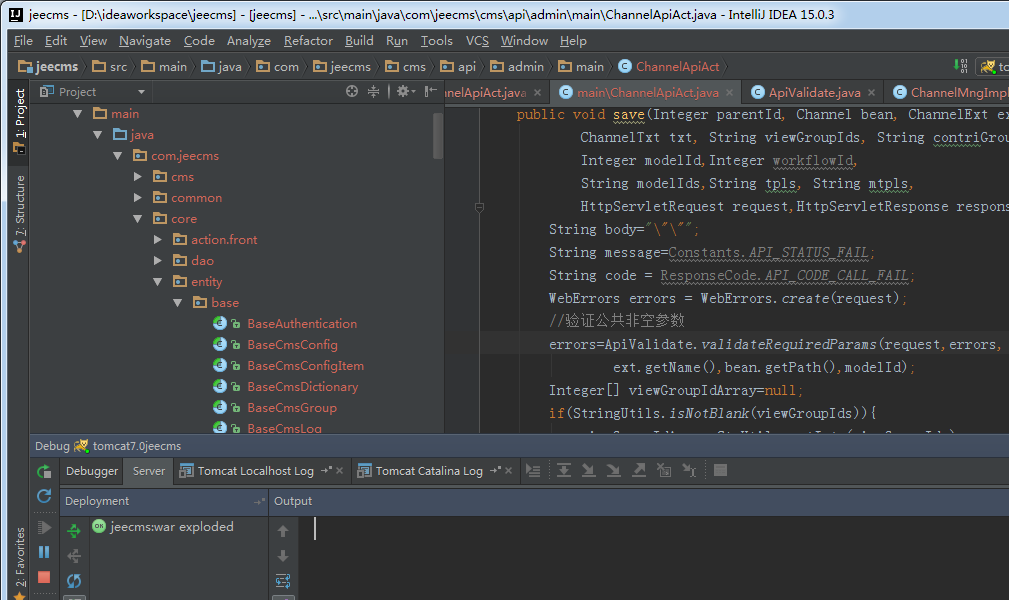
Task: Click the Update application icon in Debug sidebar
Action: [44, 496]
